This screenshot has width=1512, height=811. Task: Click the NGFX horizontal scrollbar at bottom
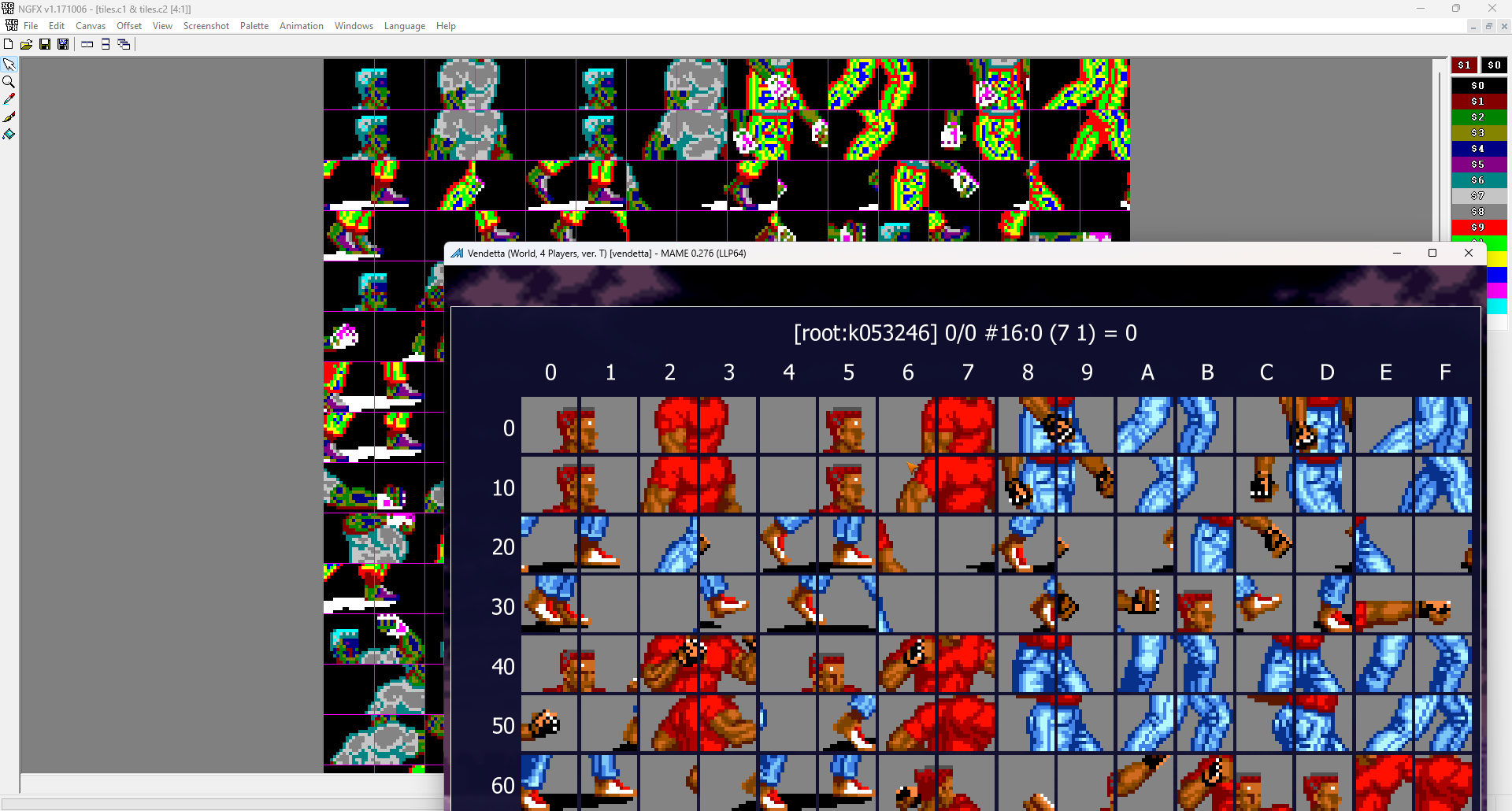point(232,783)
